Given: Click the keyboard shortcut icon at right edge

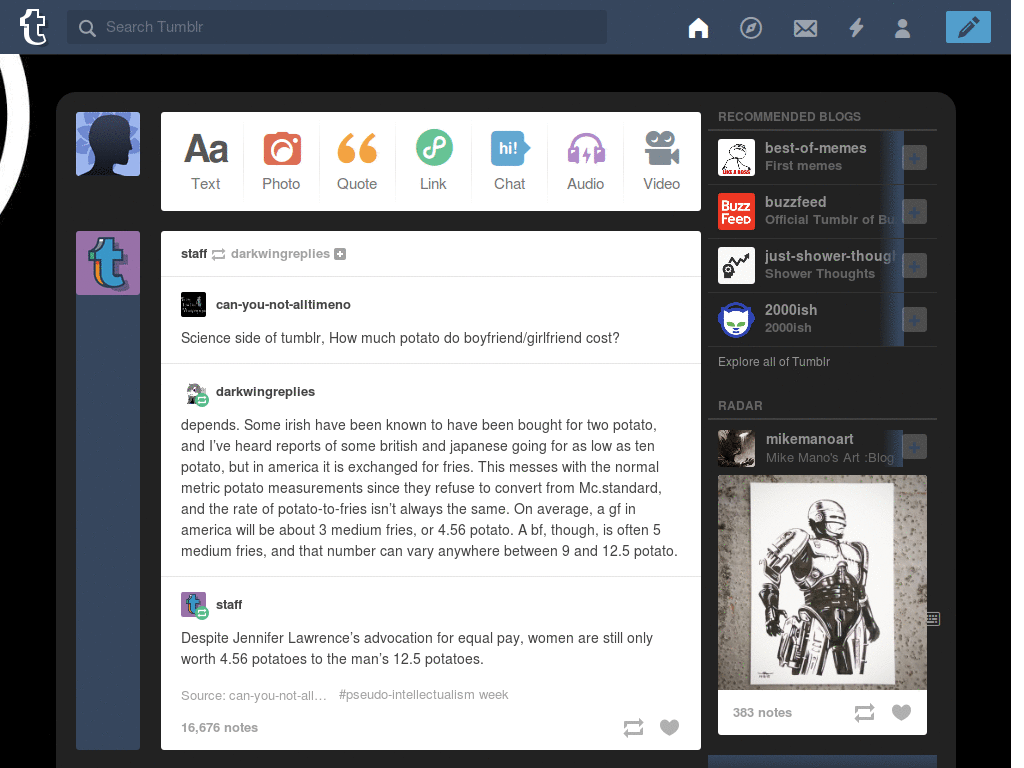Looking at the screenshot, I should pyautogui.click(x=933, y=618).
